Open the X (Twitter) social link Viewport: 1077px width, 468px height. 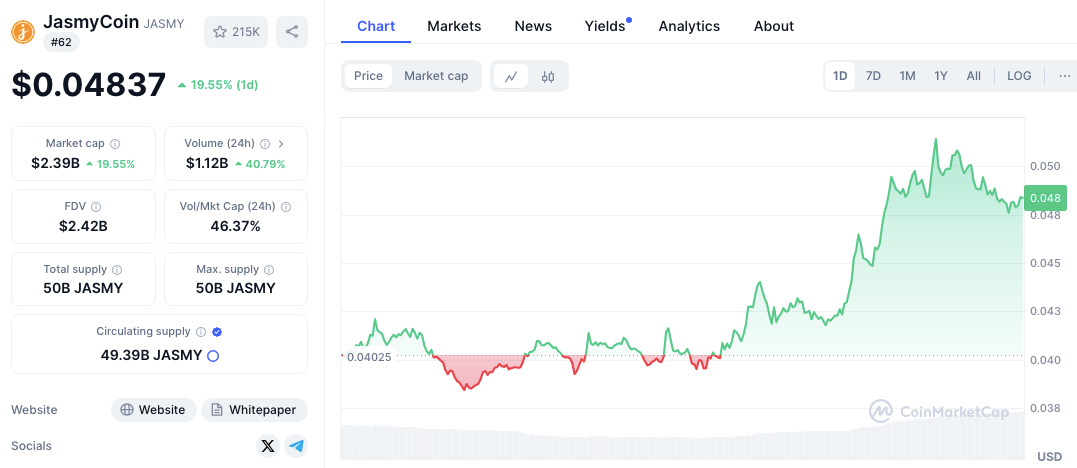(267, 446)
